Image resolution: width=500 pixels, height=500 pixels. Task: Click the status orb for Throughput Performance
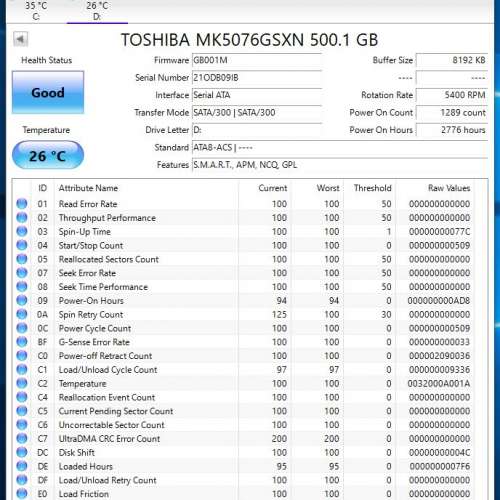point(22,217)
